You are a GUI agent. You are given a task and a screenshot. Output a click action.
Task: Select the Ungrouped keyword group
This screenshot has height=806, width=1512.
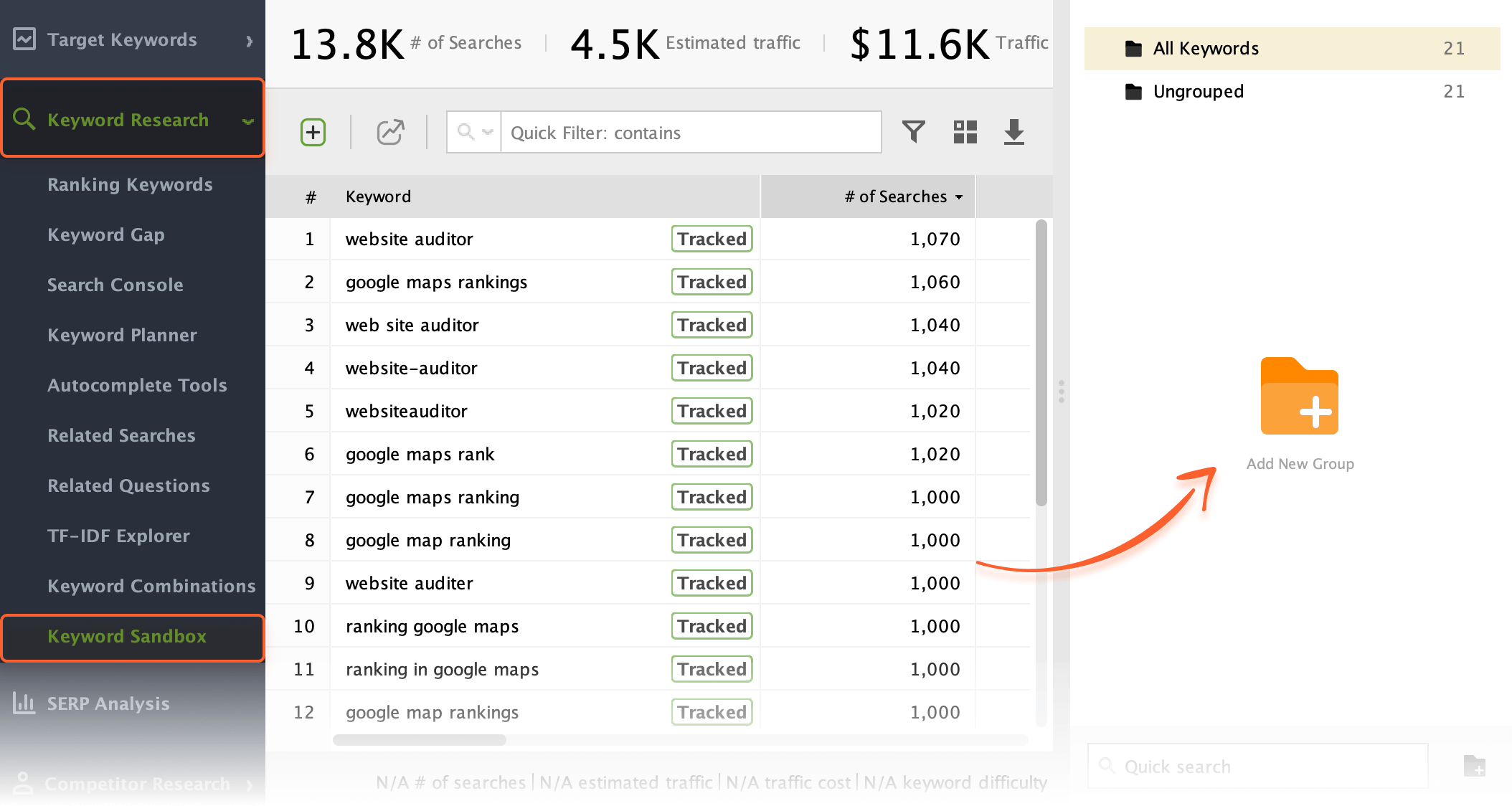coord(1292,91)
